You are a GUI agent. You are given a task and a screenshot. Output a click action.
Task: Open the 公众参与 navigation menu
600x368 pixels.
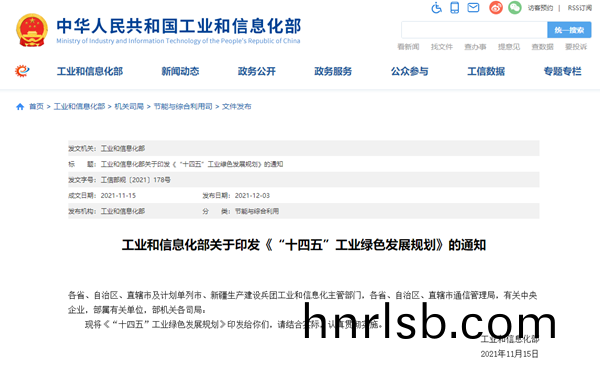[409, 71]
